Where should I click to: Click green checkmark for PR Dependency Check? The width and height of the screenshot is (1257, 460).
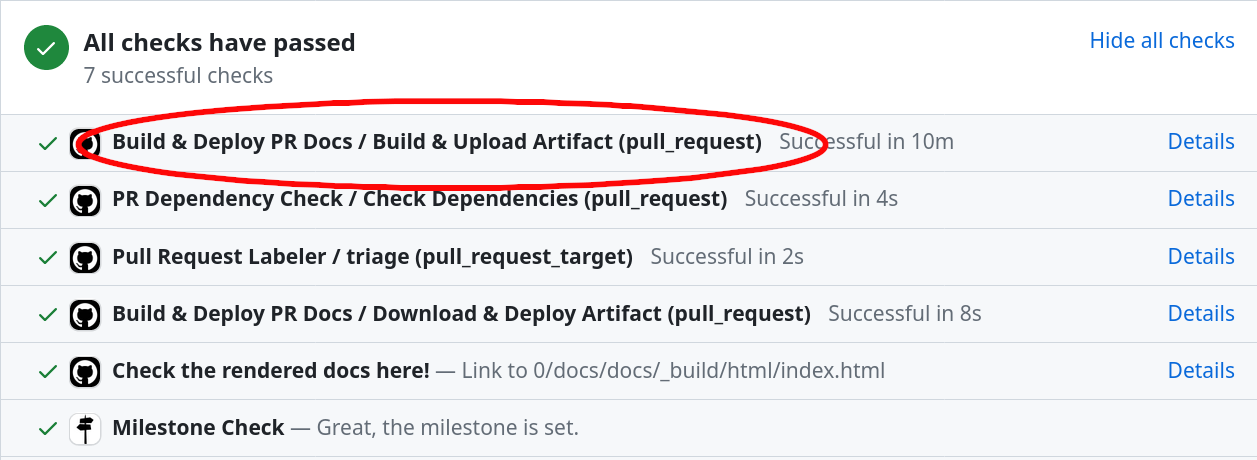pyautogui.click(x=47, y=200)
